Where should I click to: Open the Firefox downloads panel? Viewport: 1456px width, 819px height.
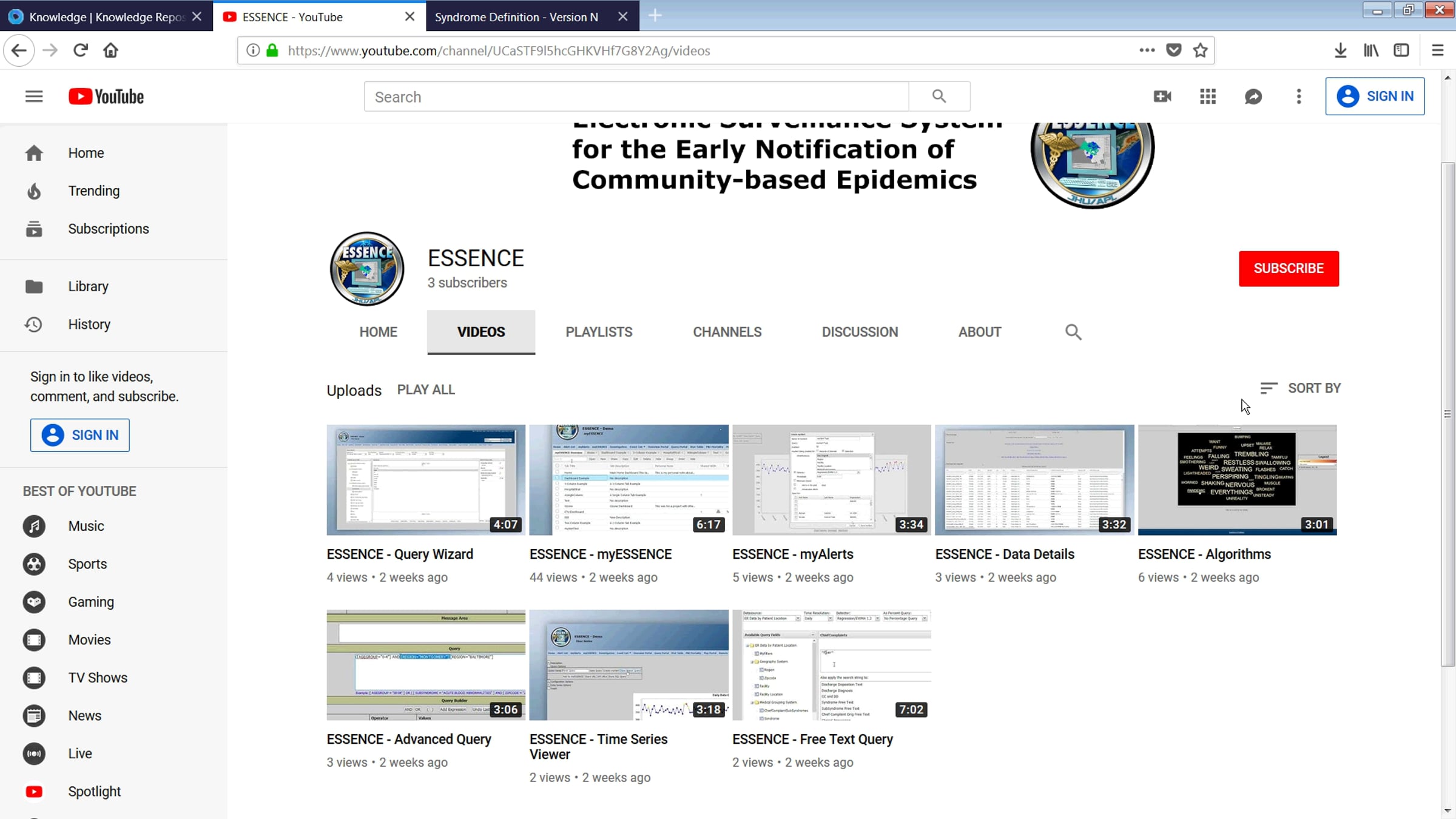click(1341, 50)
